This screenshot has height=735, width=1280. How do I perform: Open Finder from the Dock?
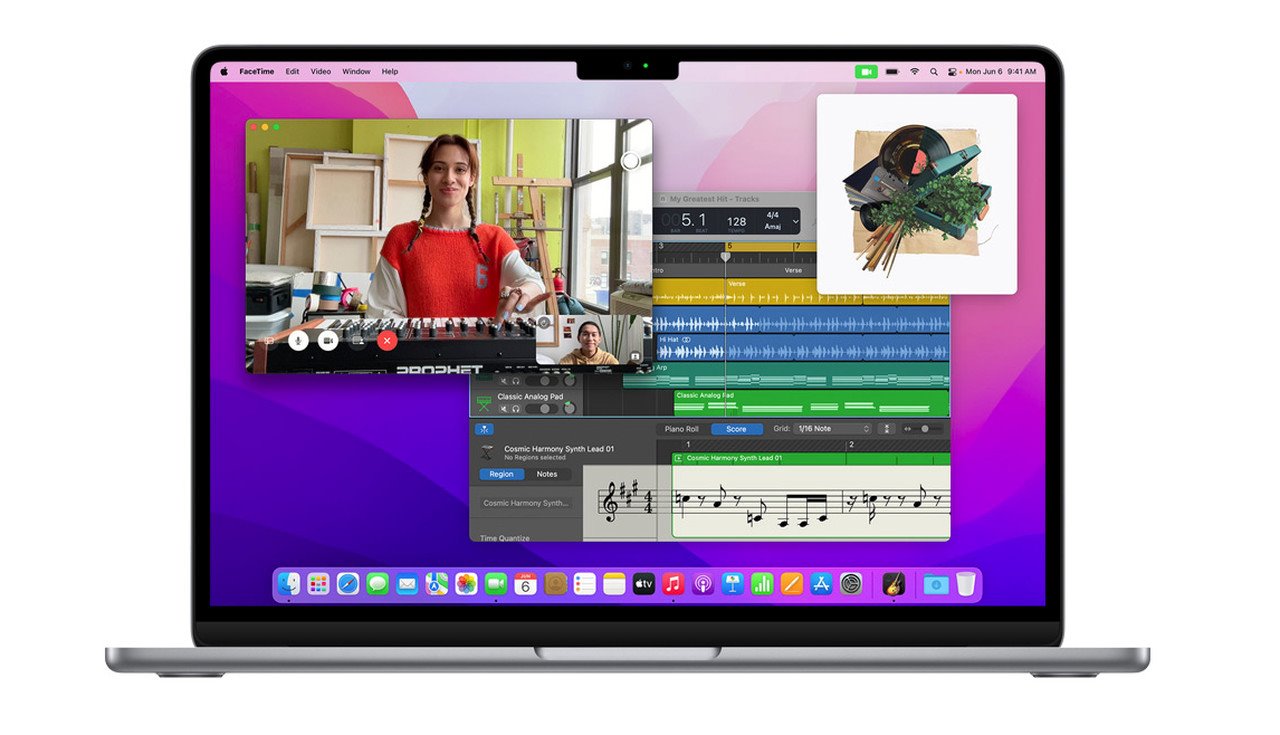[289, 584]
